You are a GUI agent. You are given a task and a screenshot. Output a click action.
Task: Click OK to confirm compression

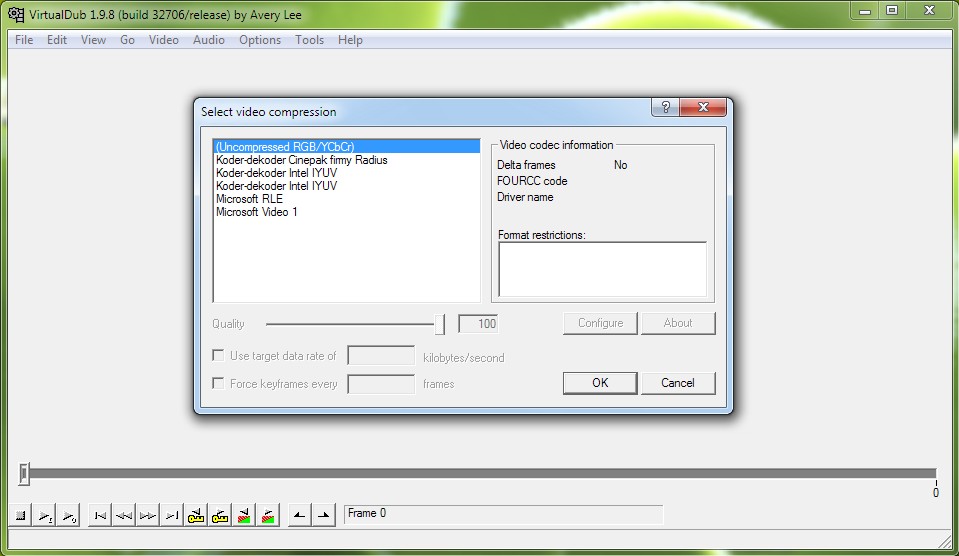click(x=600, y=383)
